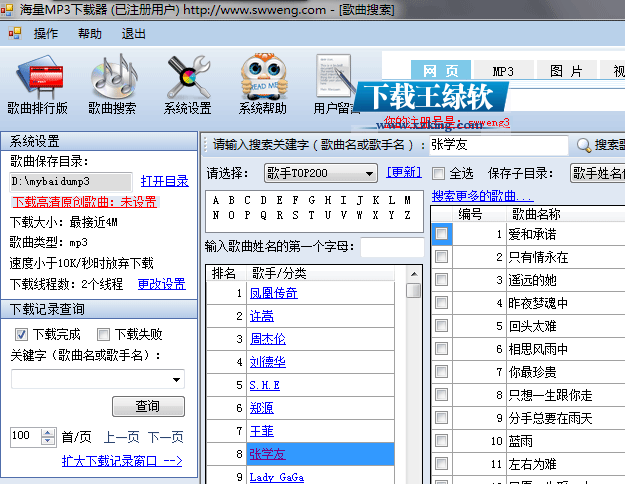Click the 排名 column header
The height and width of the screenshot is (484, 625).
224,273
